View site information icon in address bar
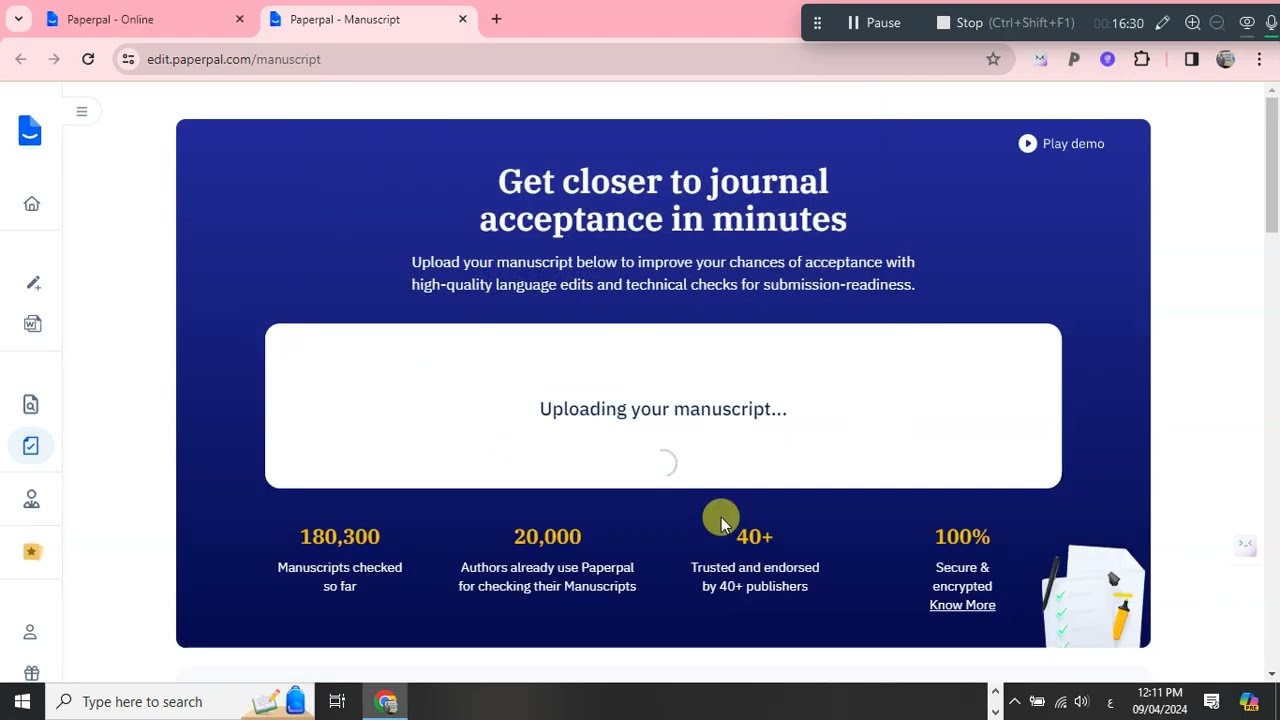The width and height of the screenshot is (1280, 720). pyautogui.click(x=128, y=59)
